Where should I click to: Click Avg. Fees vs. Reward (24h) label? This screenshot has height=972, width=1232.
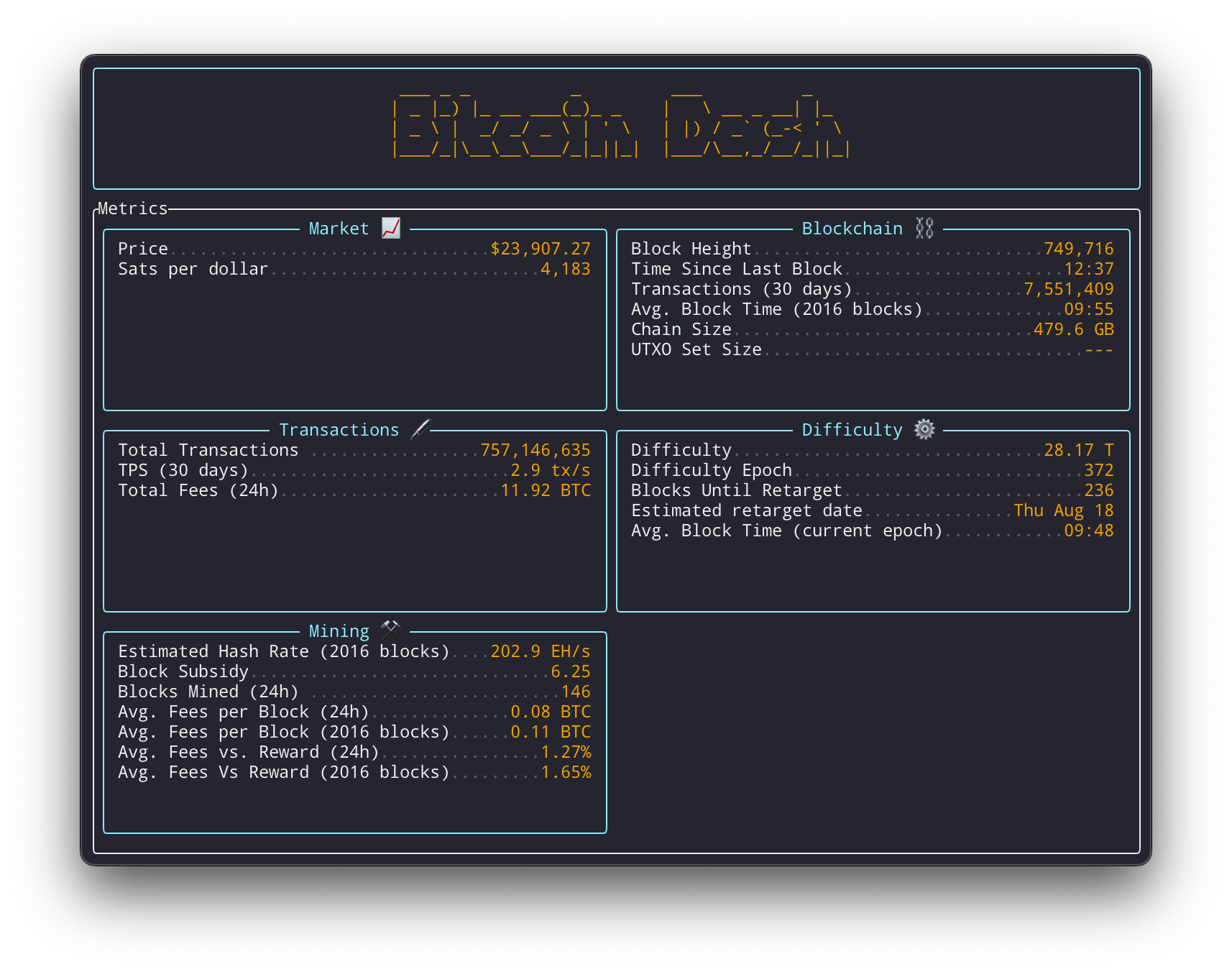(x=248, y=752)
